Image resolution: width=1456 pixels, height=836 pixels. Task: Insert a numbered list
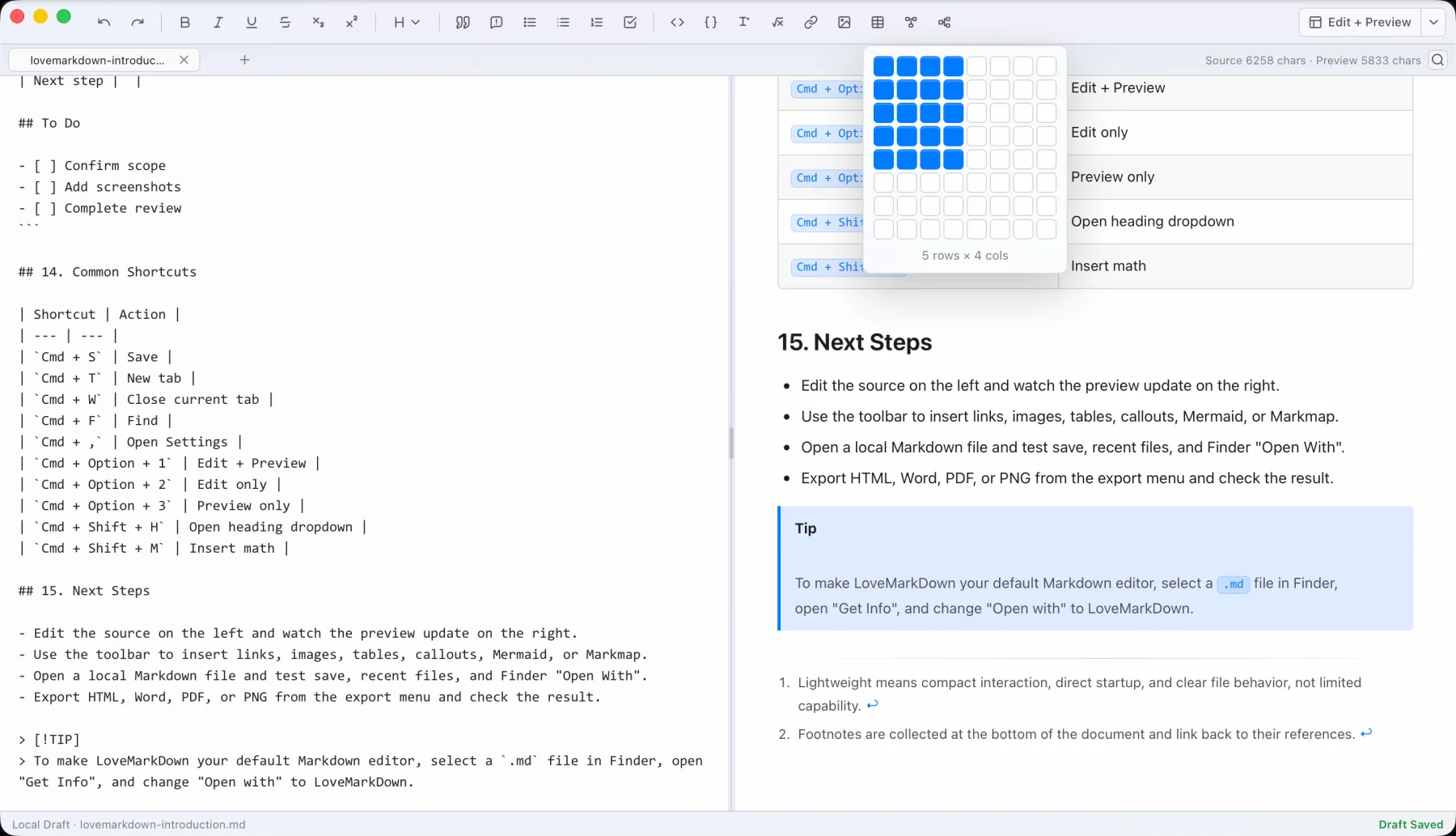[596, 23]
